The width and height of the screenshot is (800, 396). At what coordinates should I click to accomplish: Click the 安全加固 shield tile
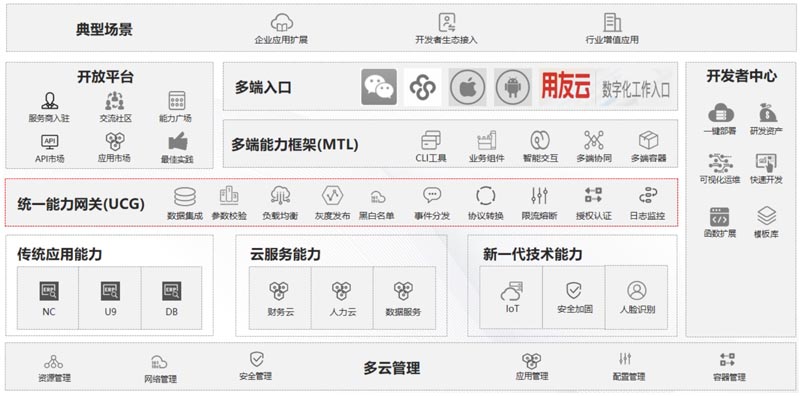click(574, 298)
